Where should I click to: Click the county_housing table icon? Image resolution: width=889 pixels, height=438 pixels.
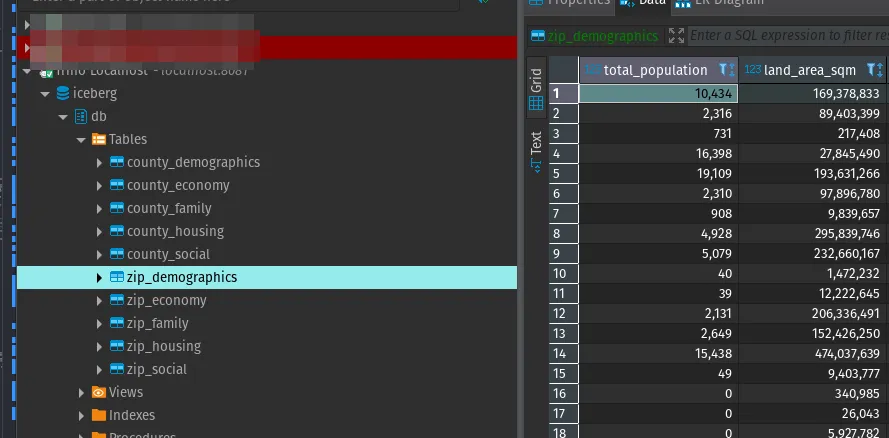(x=116, y=231)
